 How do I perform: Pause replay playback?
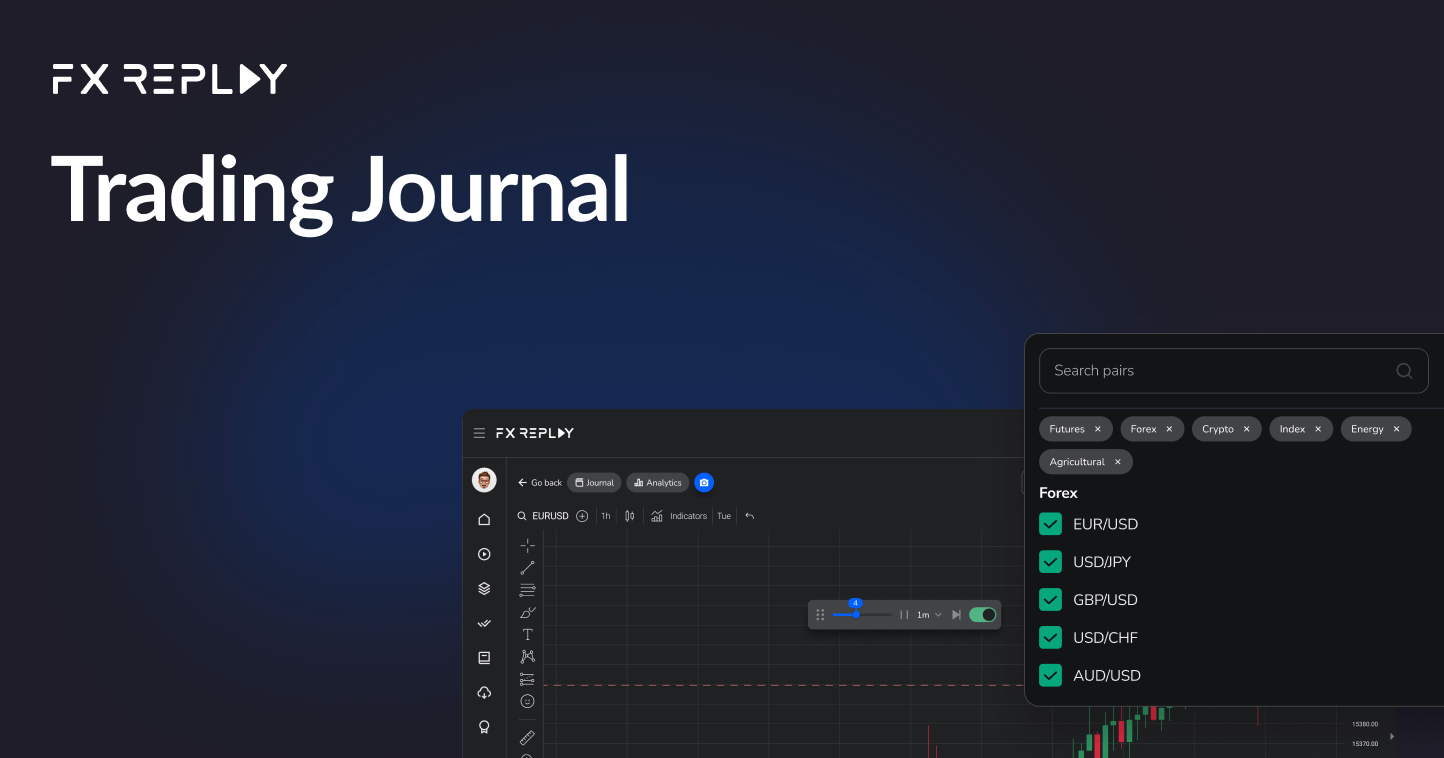(x=904, y=614)
